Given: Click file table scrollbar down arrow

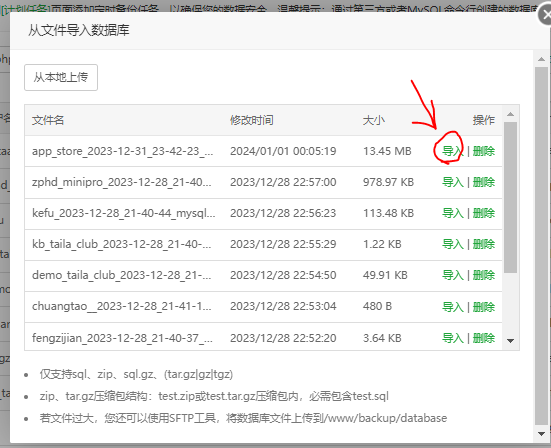Looking at the screenshot, I should (x=511, y=340).
